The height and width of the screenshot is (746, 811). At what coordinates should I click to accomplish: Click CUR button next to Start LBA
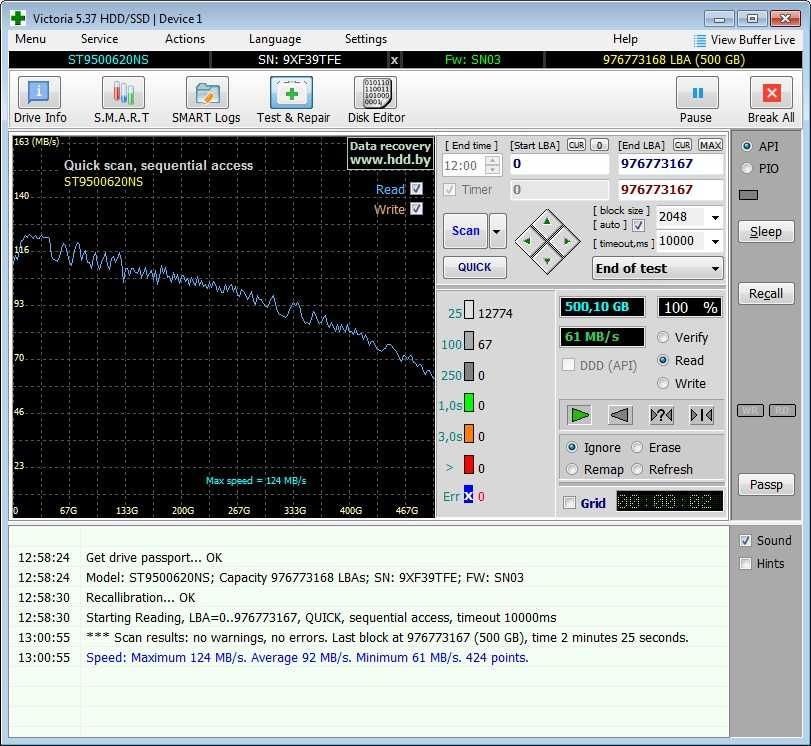[x=576, y=145]
